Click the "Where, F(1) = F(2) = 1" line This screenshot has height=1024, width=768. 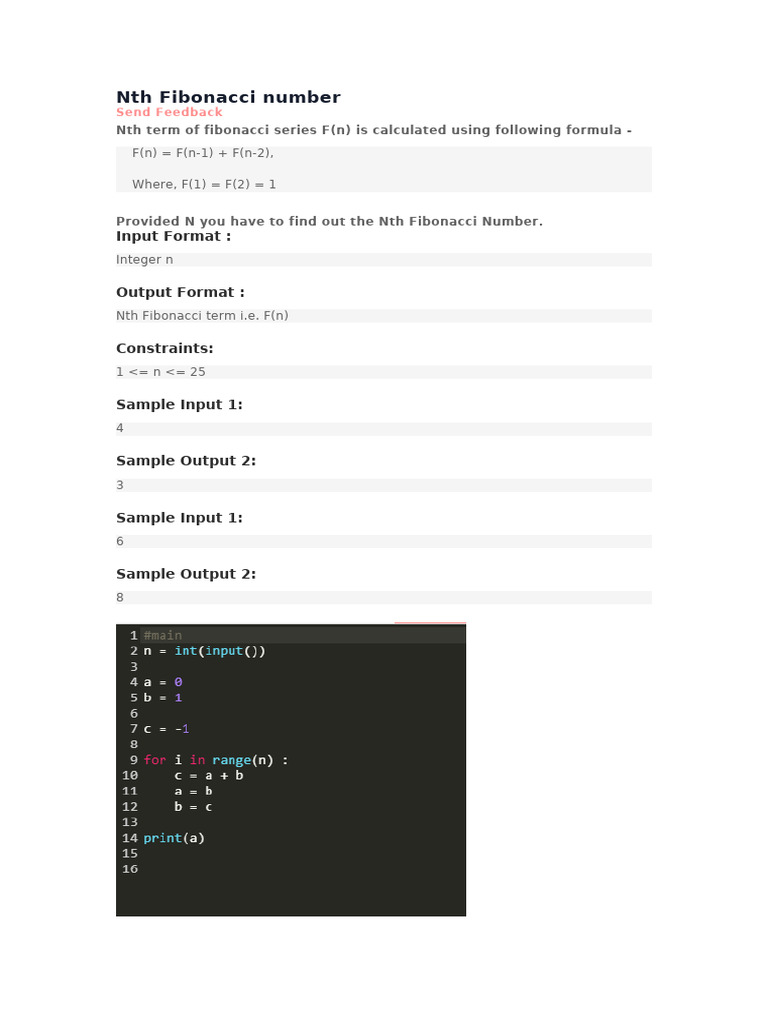click(x=204, y=184)
